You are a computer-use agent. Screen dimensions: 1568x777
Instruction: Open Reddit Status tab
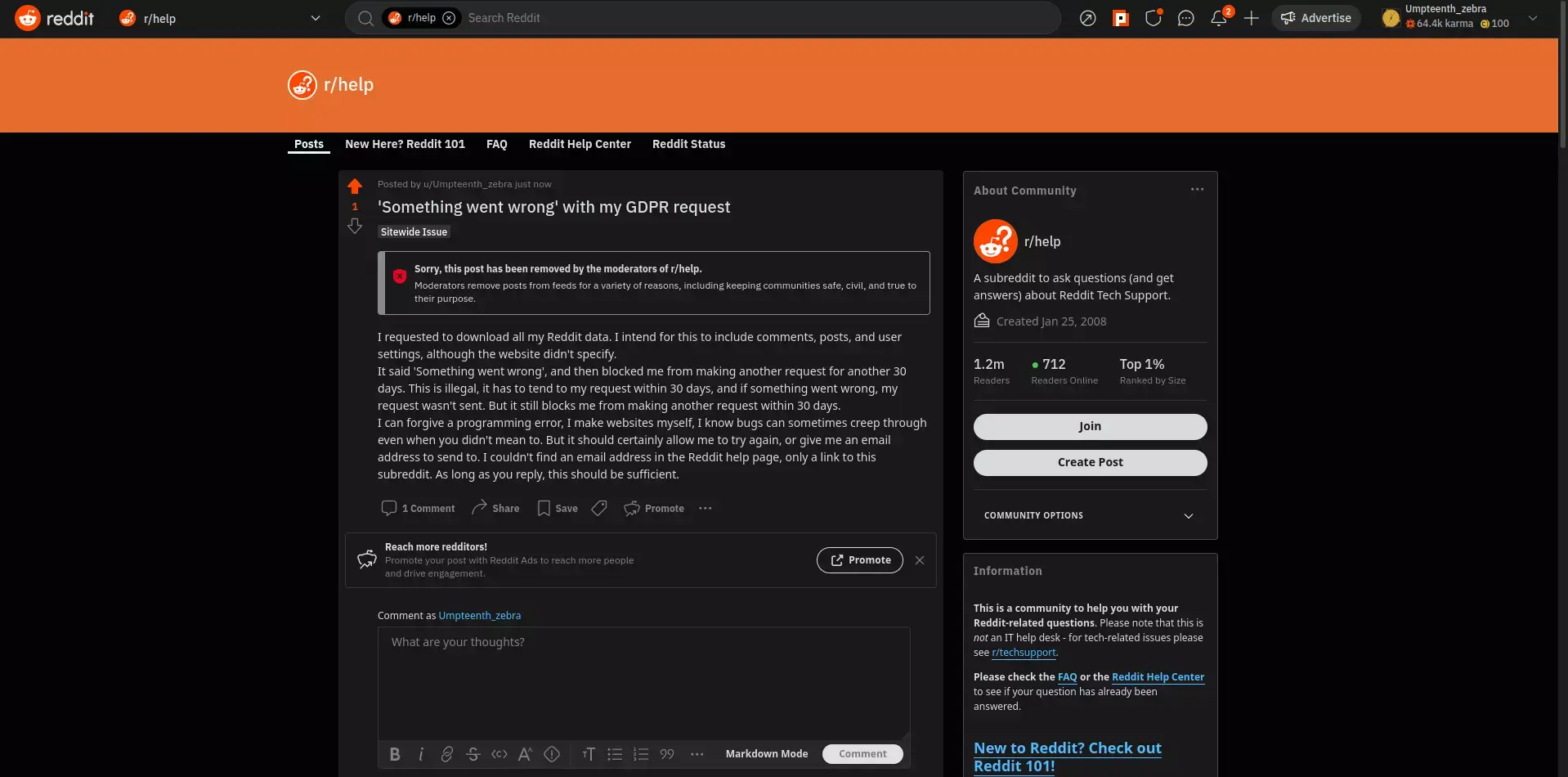(x=688, y=144)
